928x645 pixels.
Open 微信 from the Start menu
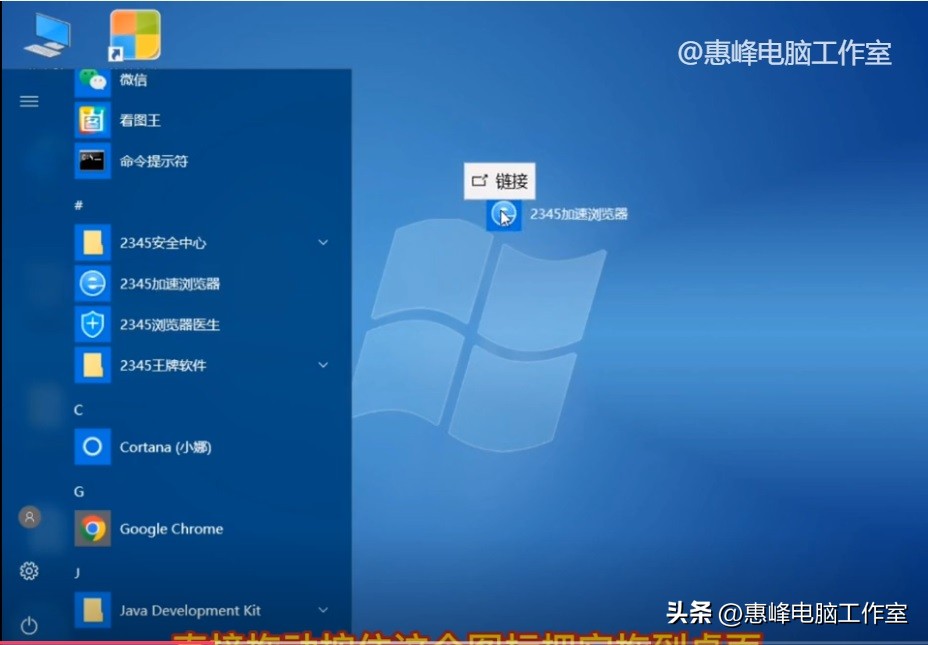click(x=134, y=80)
